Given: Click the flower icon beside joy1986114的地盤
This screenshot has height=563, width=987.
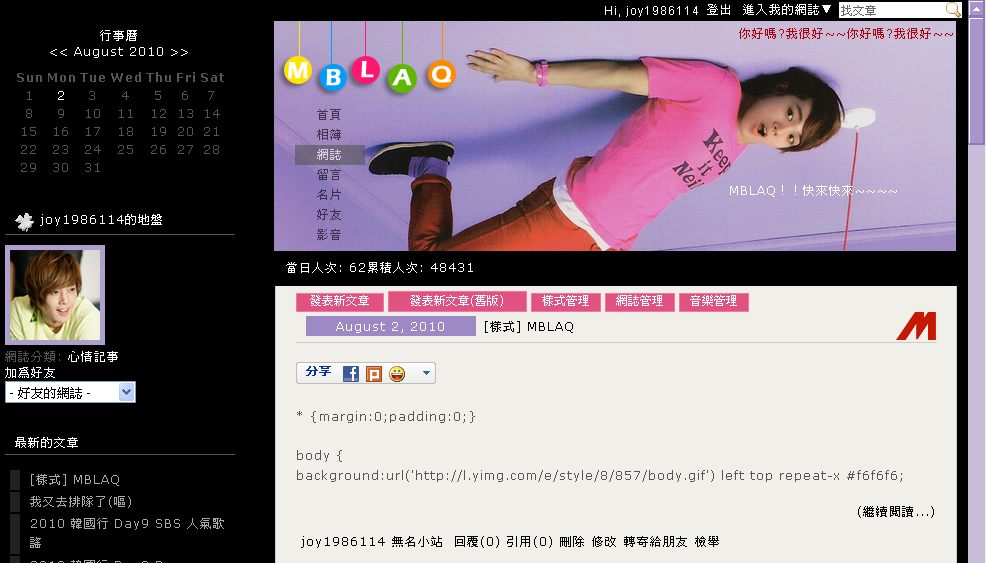Looking at the screenshot, I should [x=25, y=221].
